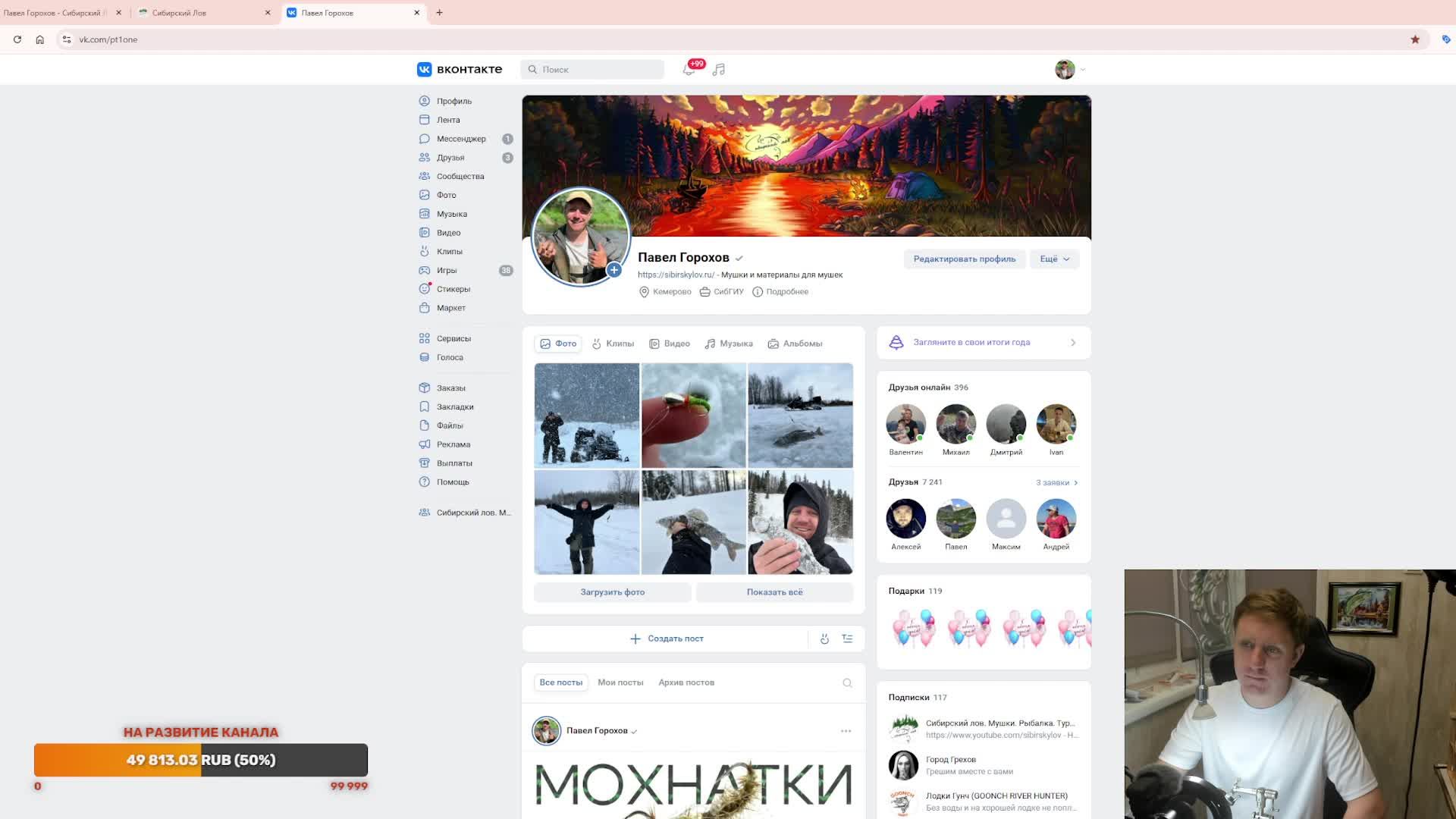Click the clip icon beside Create post

[x=824, y=639]
